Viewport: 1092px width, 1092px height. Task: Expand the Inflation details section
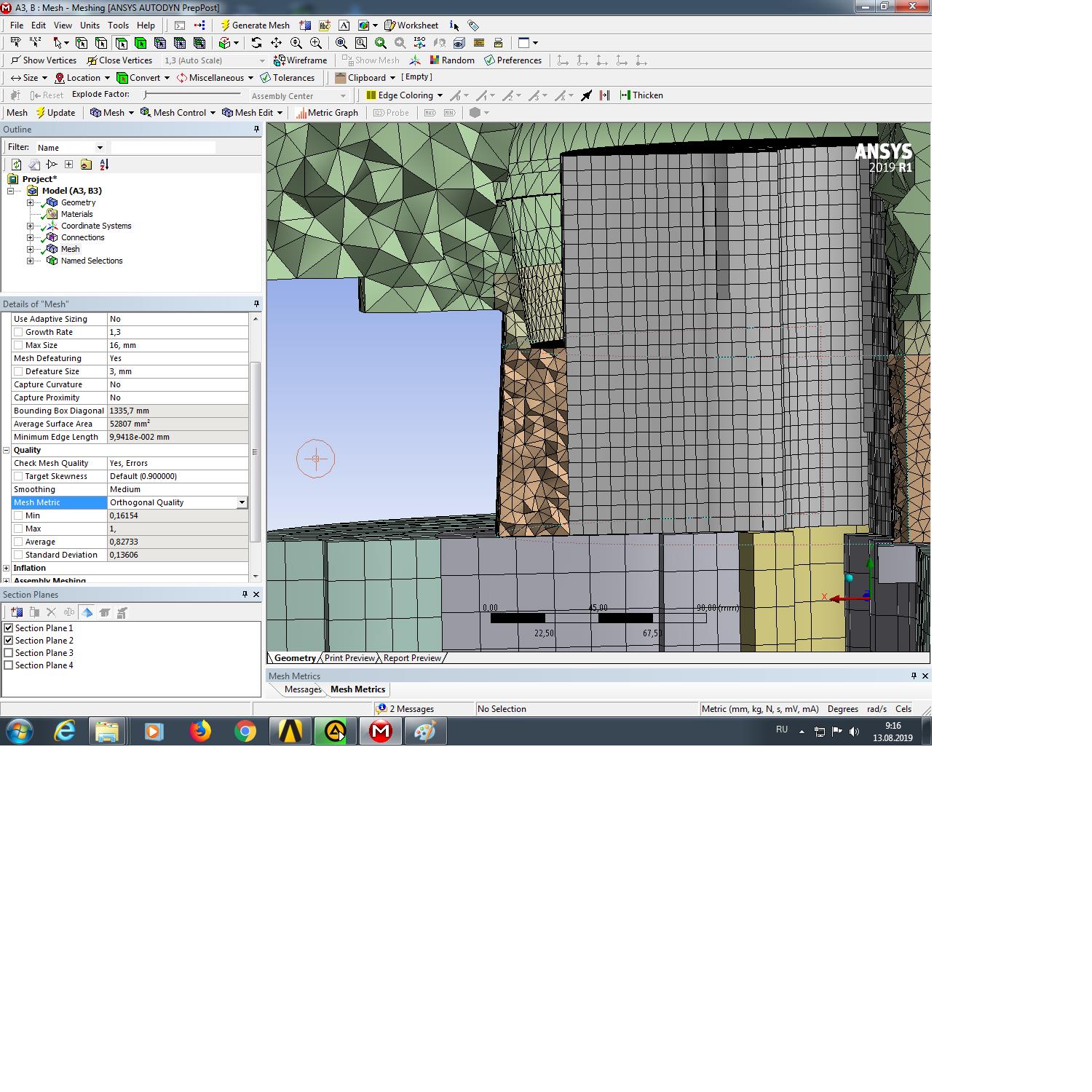tap(7, 568)
